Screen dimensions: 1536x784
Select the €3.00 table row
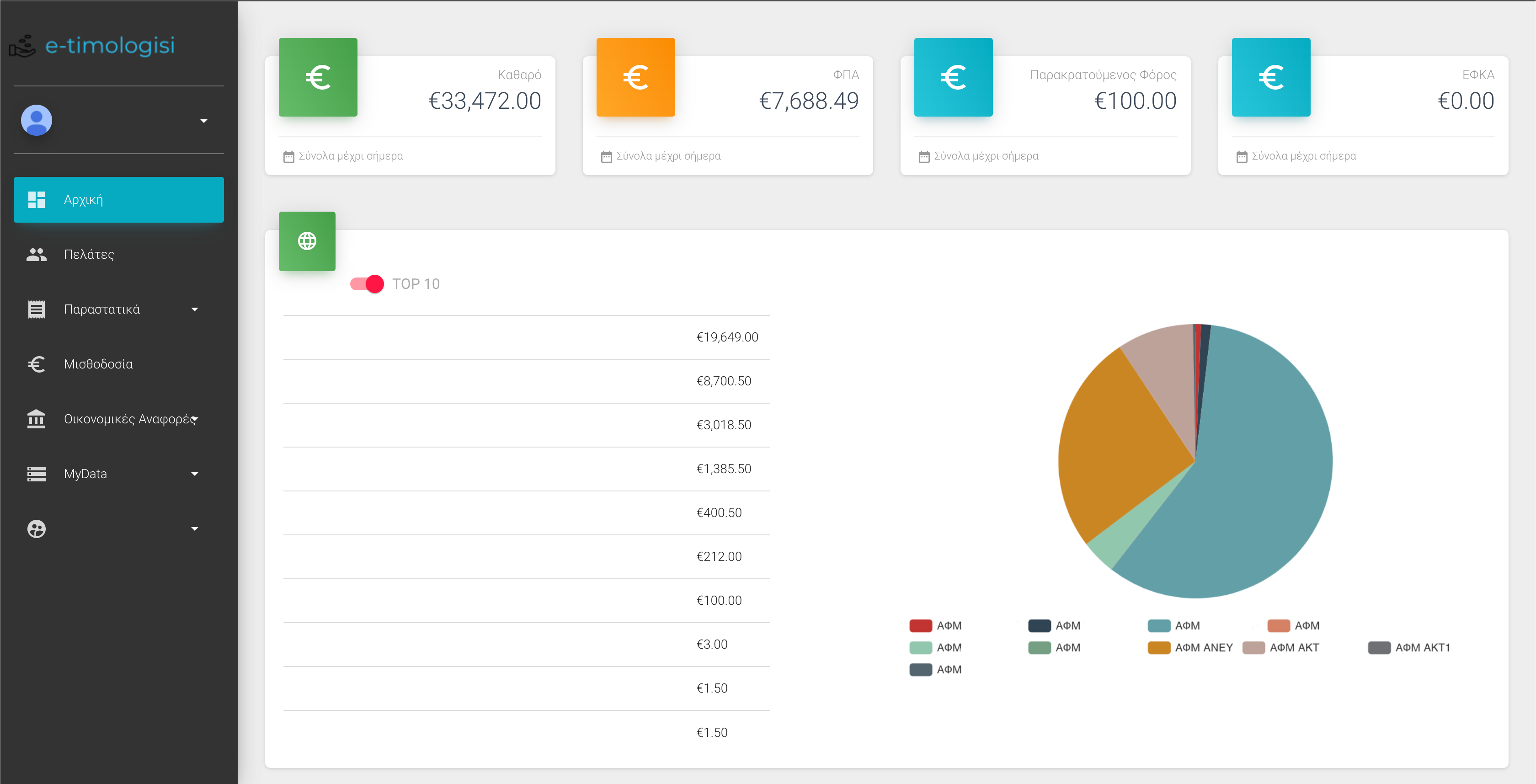pyautogui.click(x=527, y=645)
